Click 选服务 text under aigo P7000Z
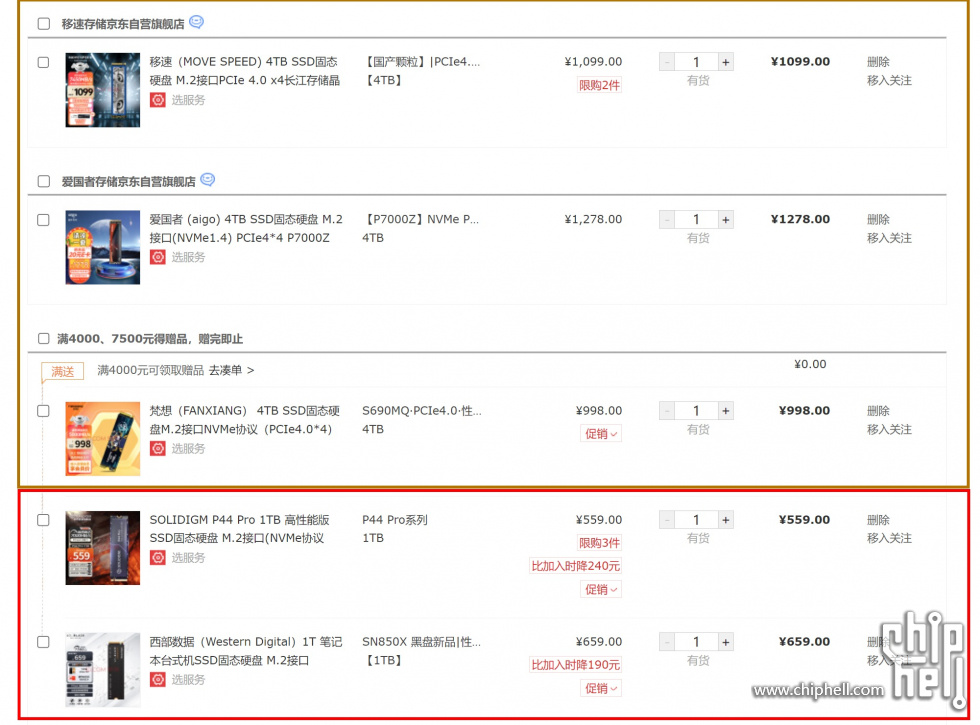Viewport: 980px width, 725px height. tap(188, 257)
